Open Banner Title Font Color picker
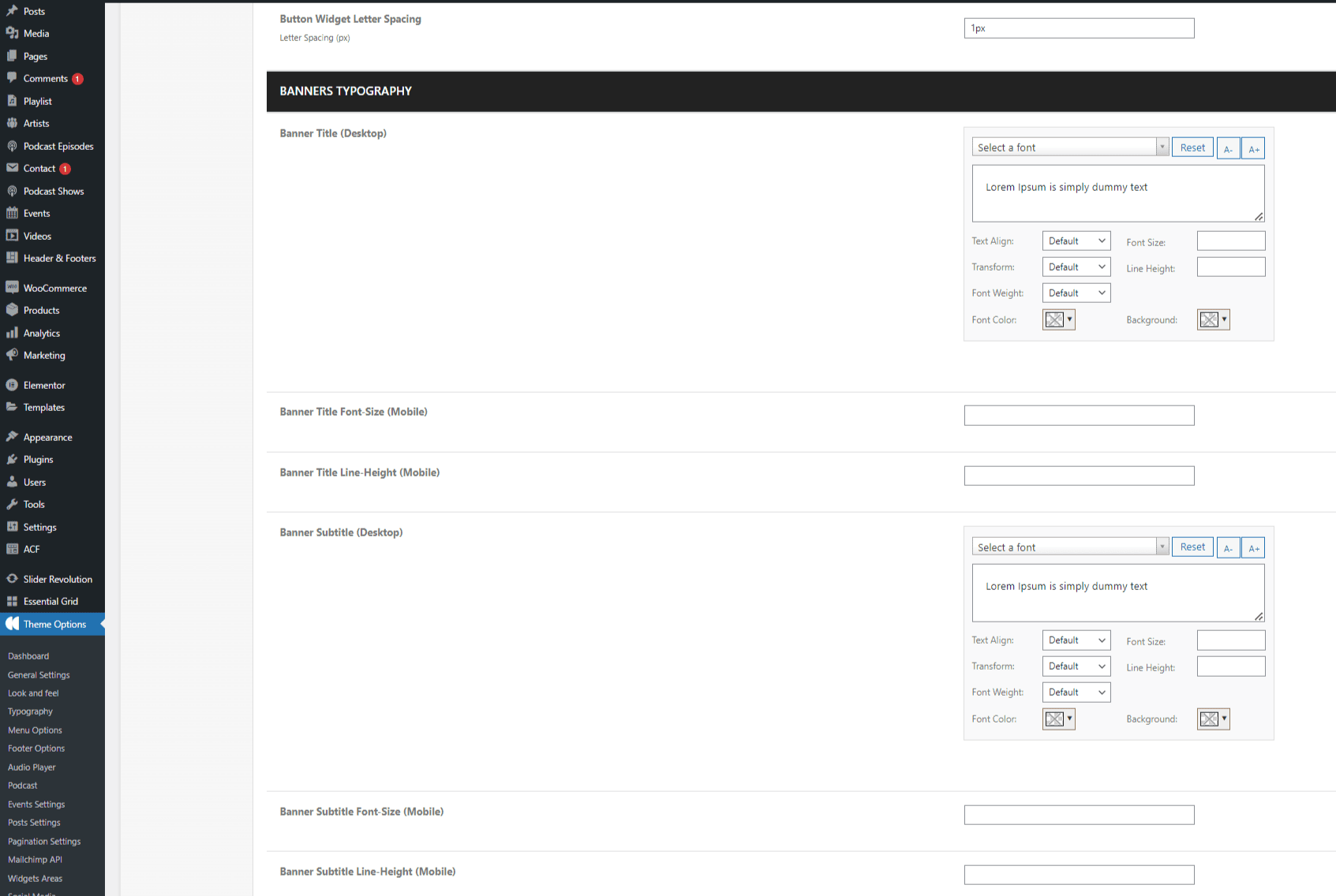The height and width of the screenshot is (896, 1336). pyautogui.click(x=1058, y=319)
